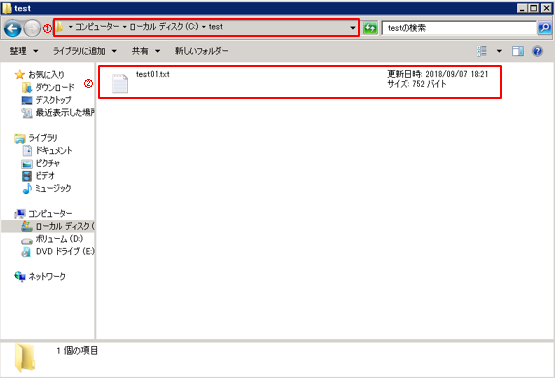Minimize the test window
This screenshot has width=555, height=378.
coord(522,8)
